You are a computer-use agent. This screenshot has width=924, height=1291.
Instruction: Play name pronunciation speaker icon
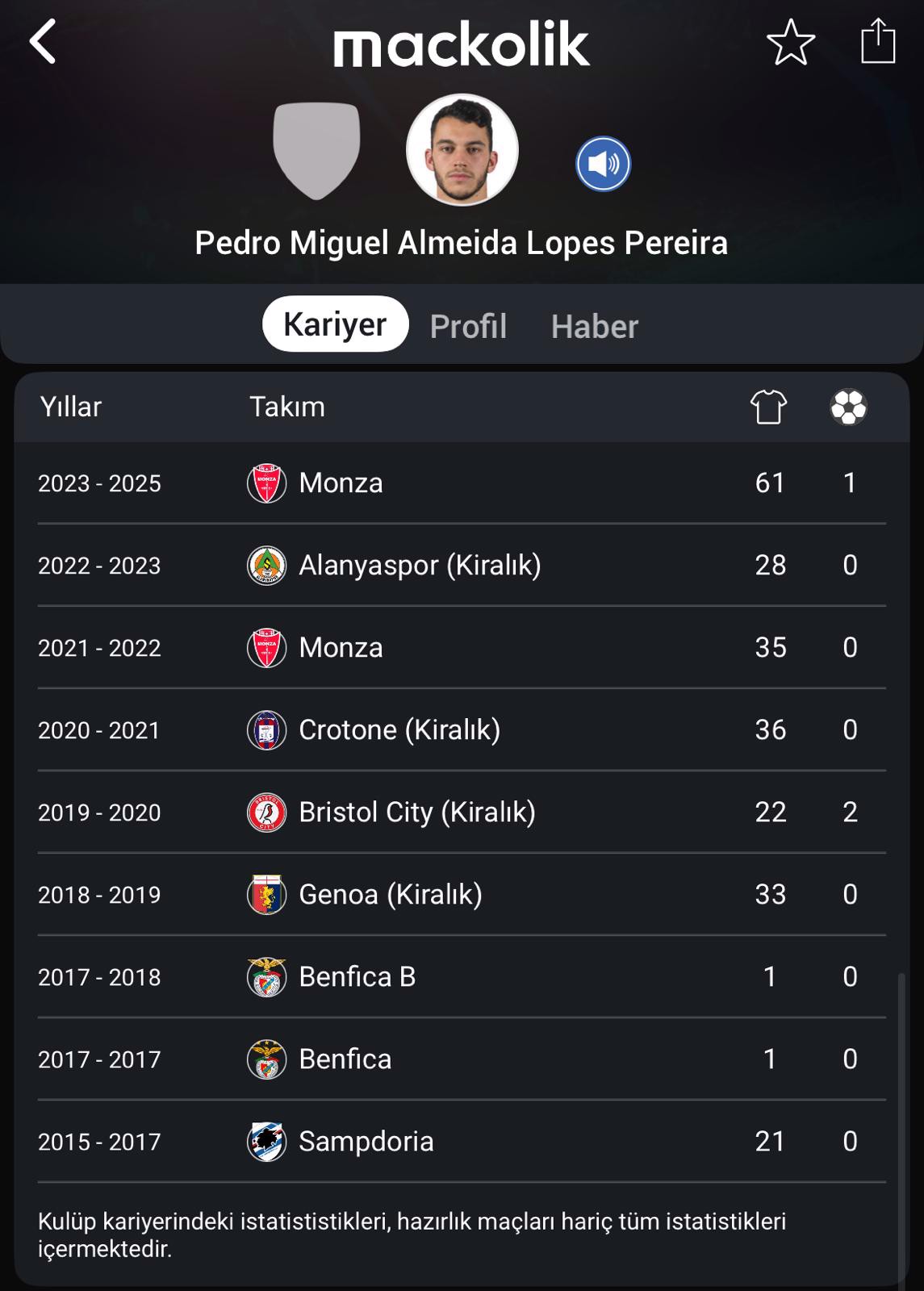pyautogui.click(x=603, y=164)
